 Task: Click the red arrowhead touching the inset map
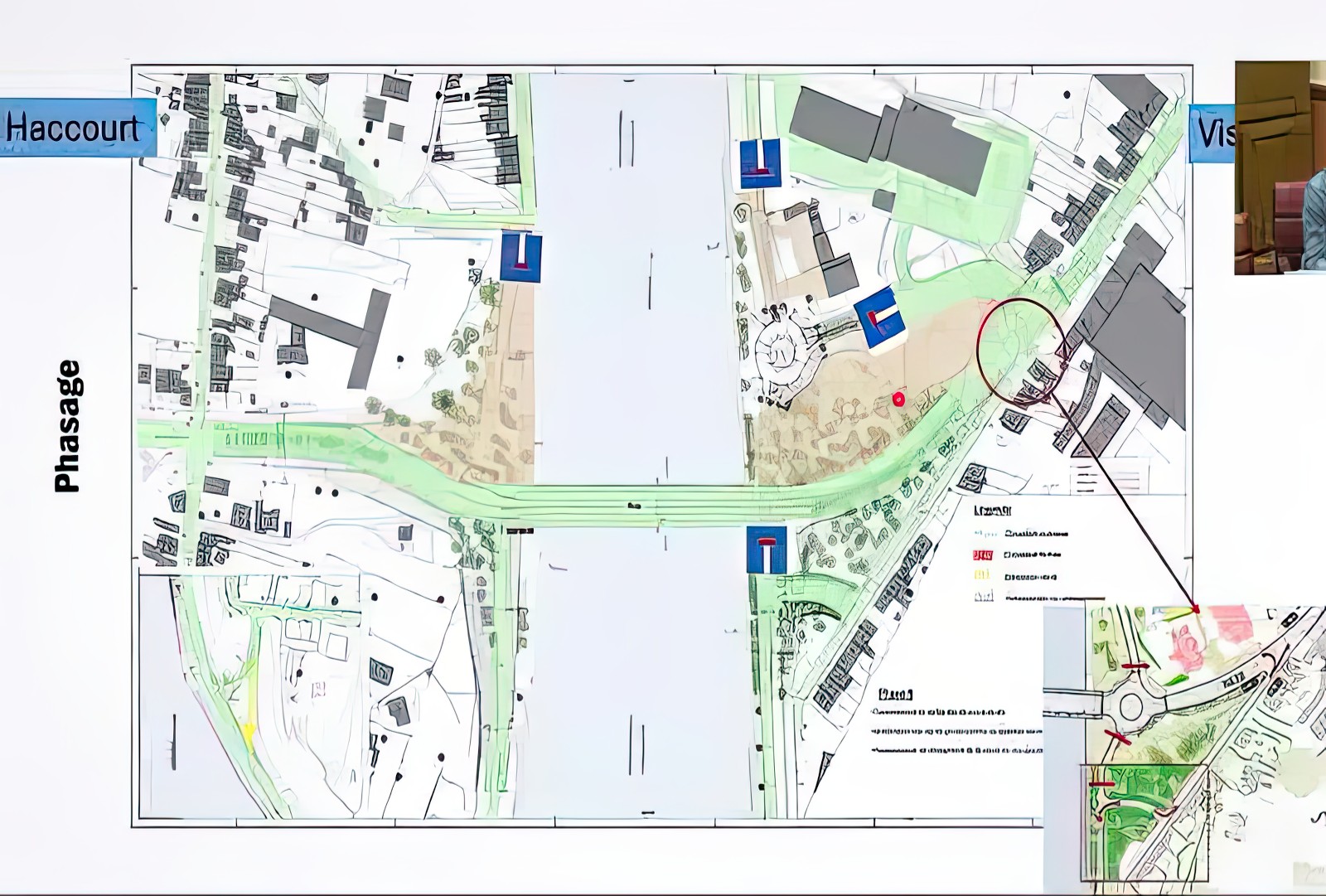click(x=1194, y=609)
